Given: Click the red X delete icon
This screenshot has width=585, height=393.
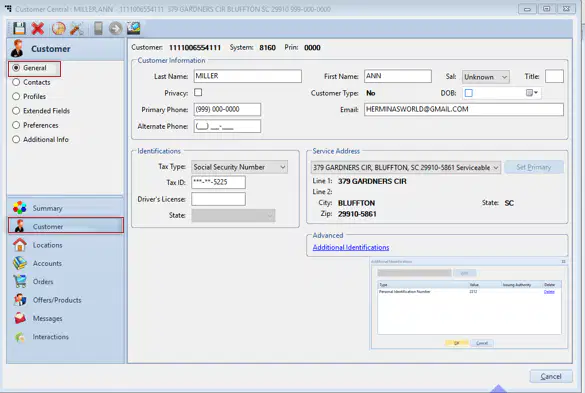Looking at the screenshot, I should 38,28.
